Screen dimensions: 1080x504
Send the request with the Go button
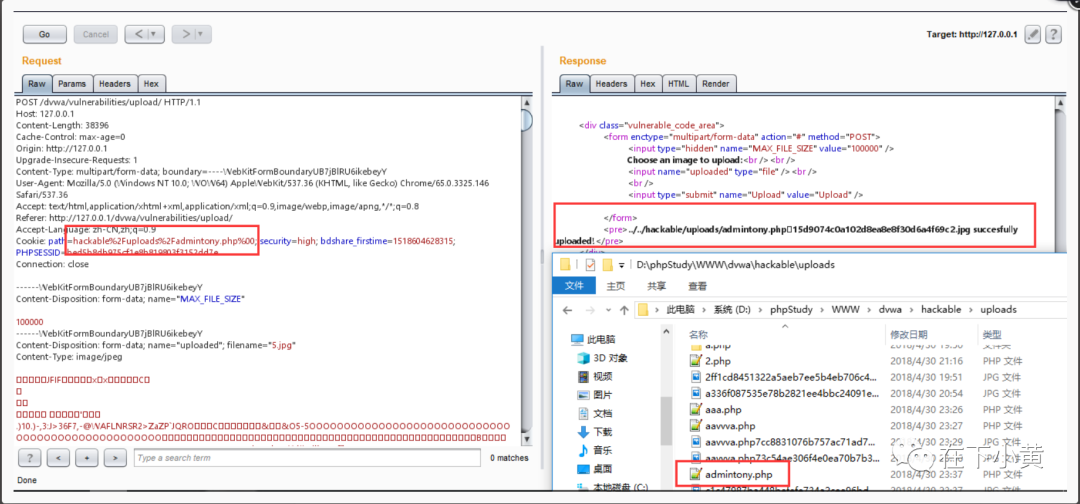click(x=45, y=34)
